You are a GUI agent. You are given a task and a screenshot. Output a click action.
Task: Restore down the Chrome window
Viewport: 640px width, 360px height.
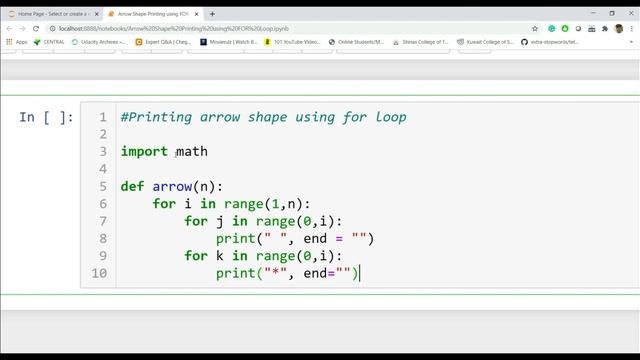coord(612,13)
